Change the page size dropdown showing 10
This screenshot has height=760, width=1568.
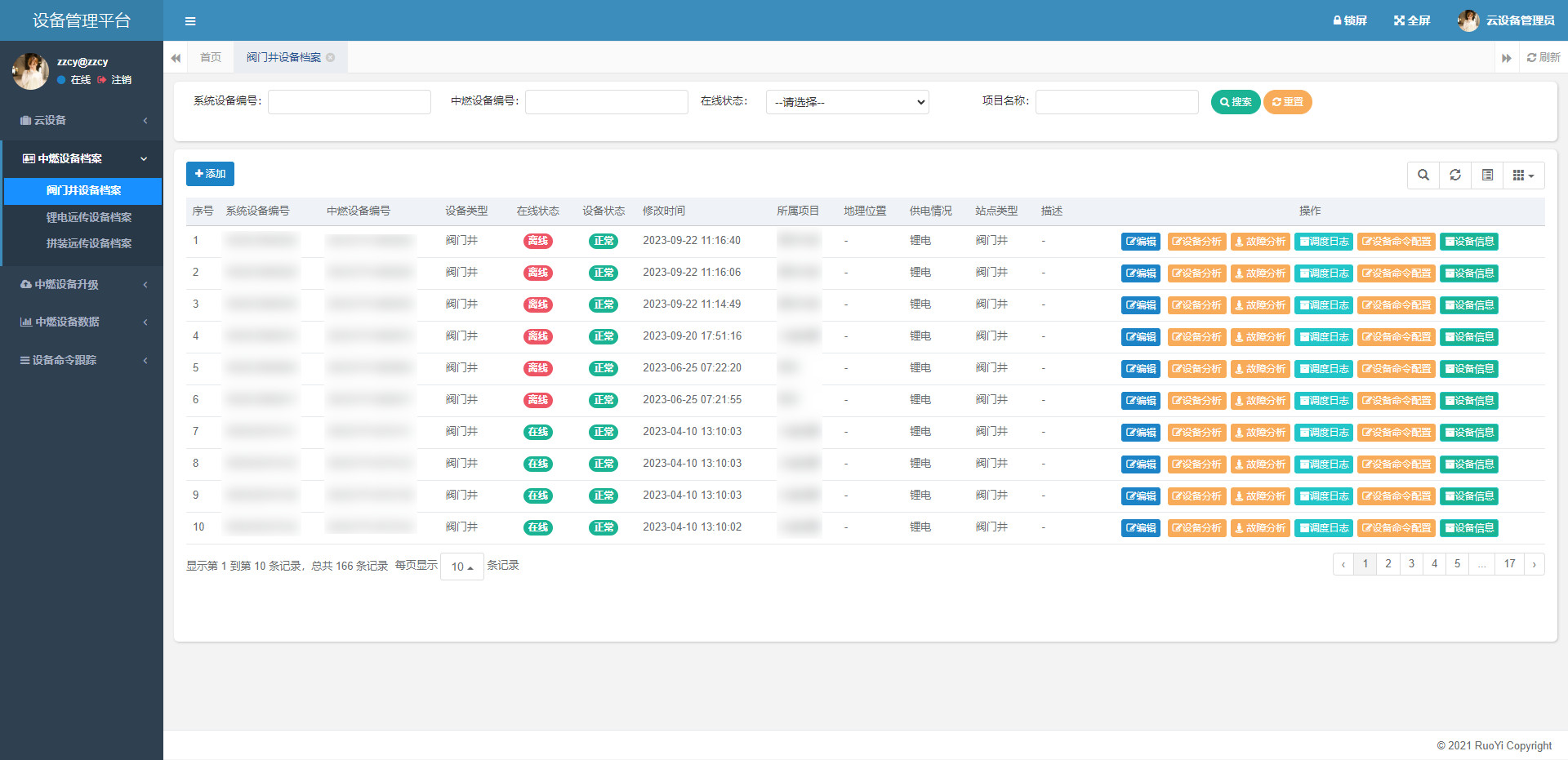(x=461, y=567)
